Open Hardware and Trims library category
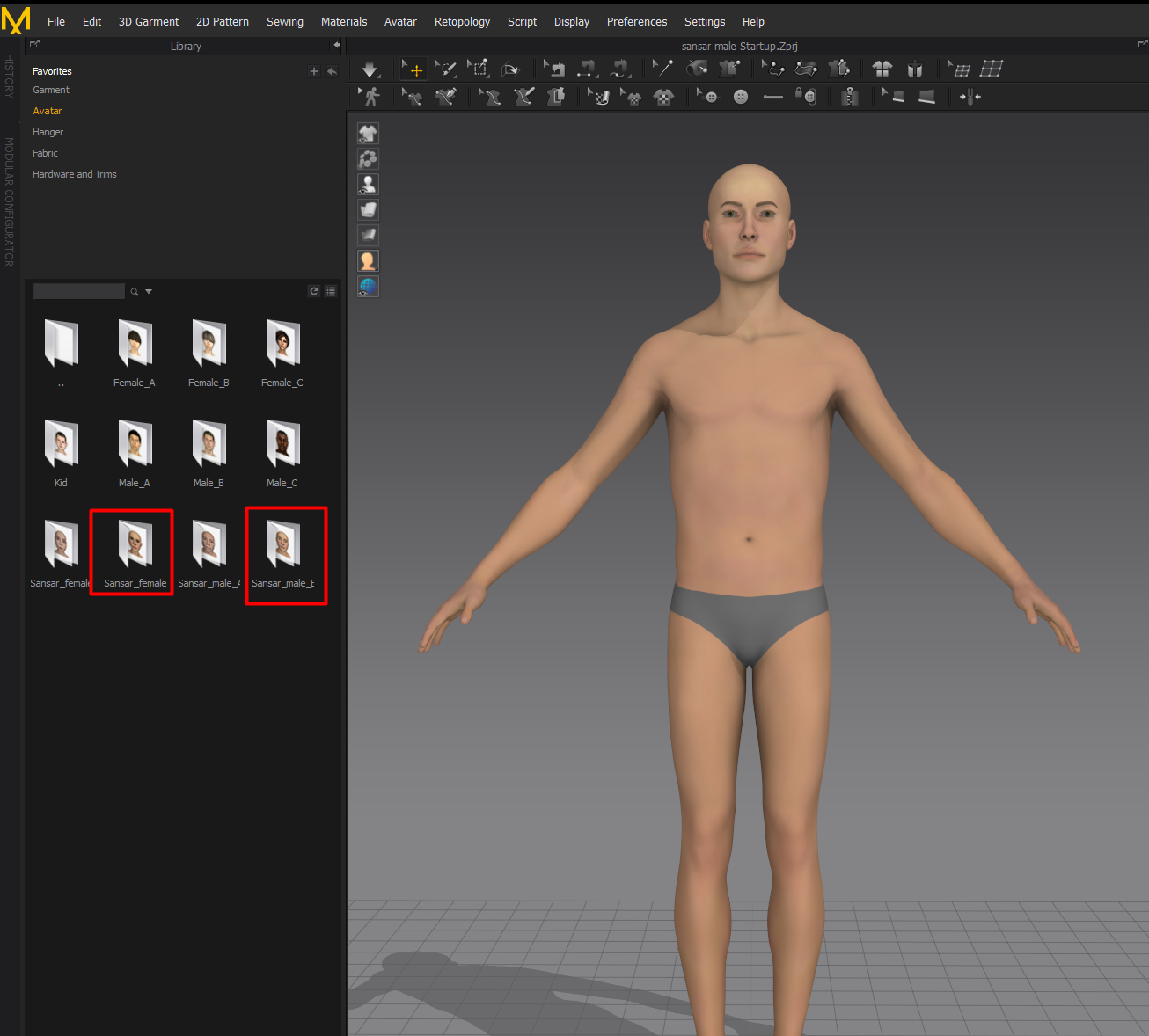This screenshot has width=1149, height=1036. (75, 174)
